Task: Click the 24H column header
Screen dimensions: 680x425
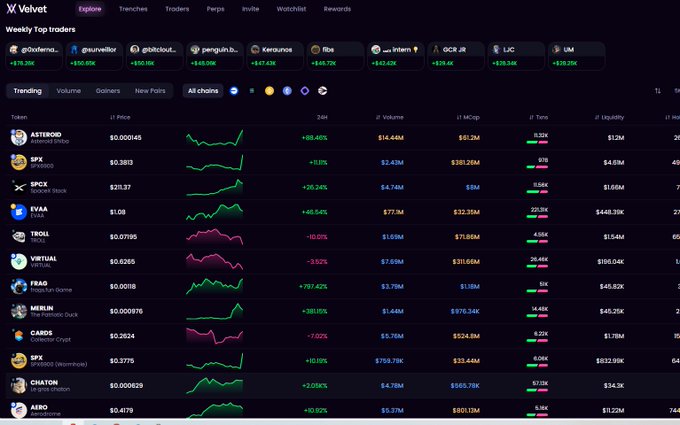Action: (322, 117)
